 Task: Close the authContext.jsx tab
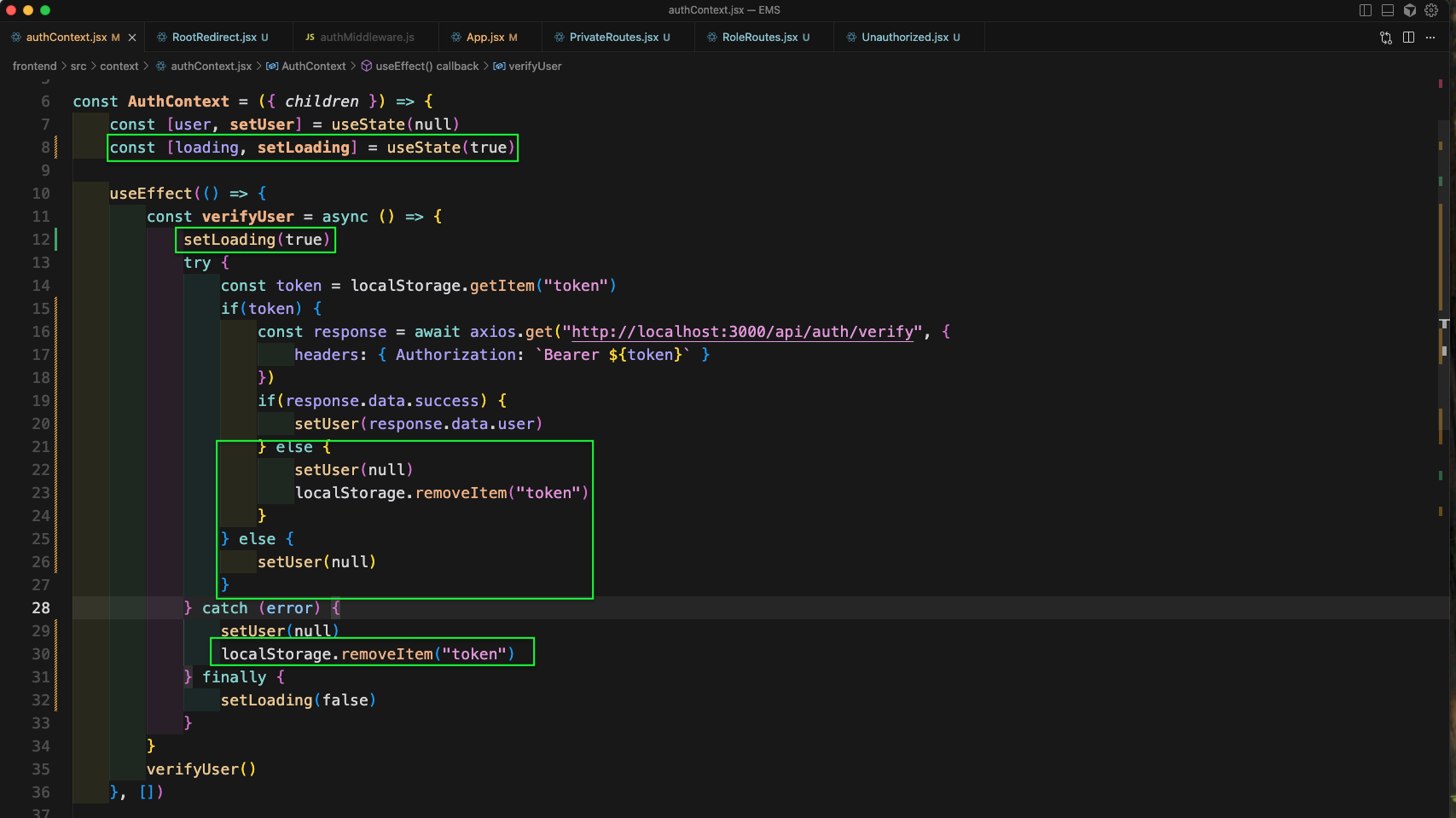(x=132, y=38)
